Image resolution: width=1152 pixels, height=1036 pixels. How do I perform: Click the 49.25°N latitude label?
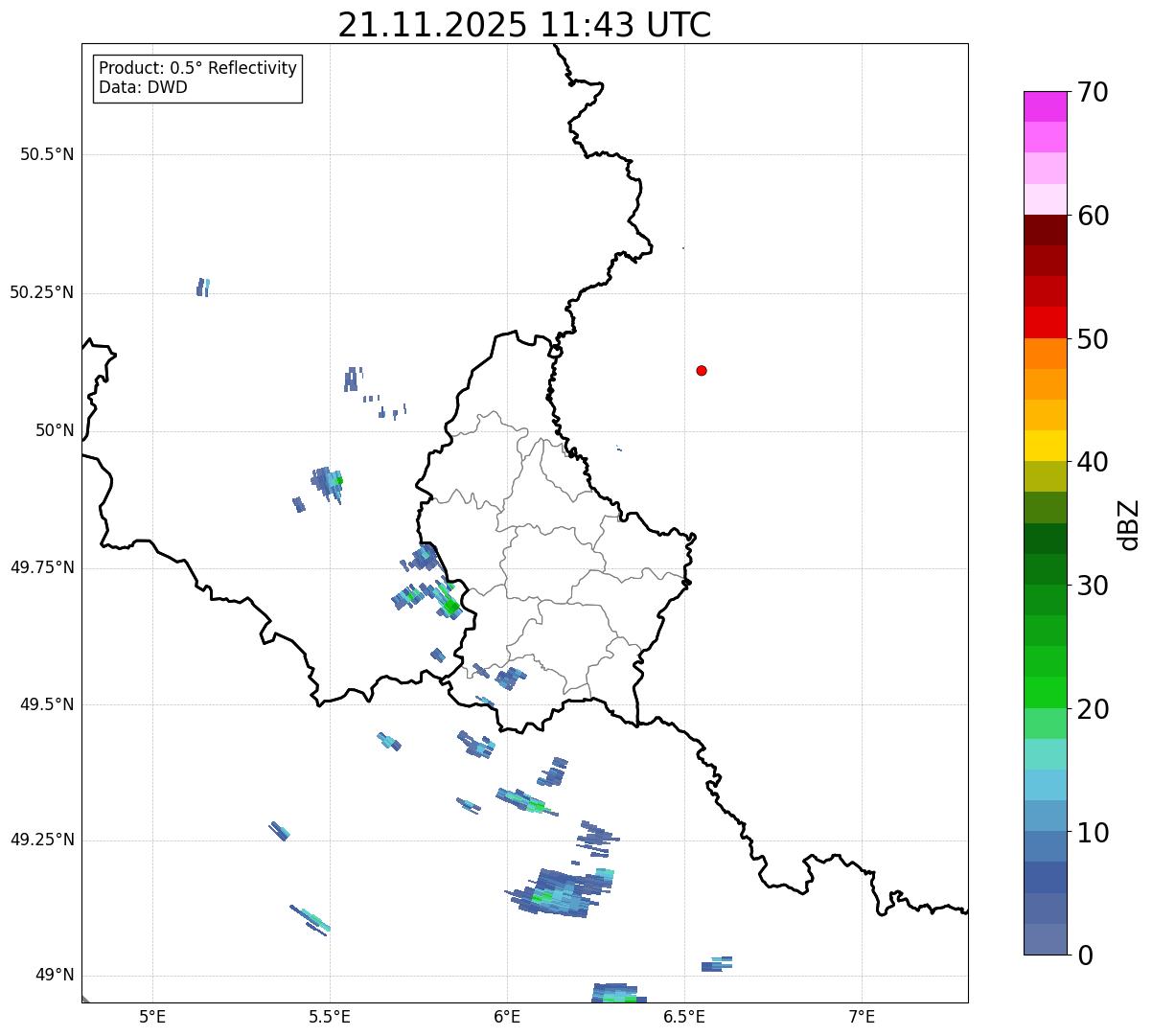(42, 840)
